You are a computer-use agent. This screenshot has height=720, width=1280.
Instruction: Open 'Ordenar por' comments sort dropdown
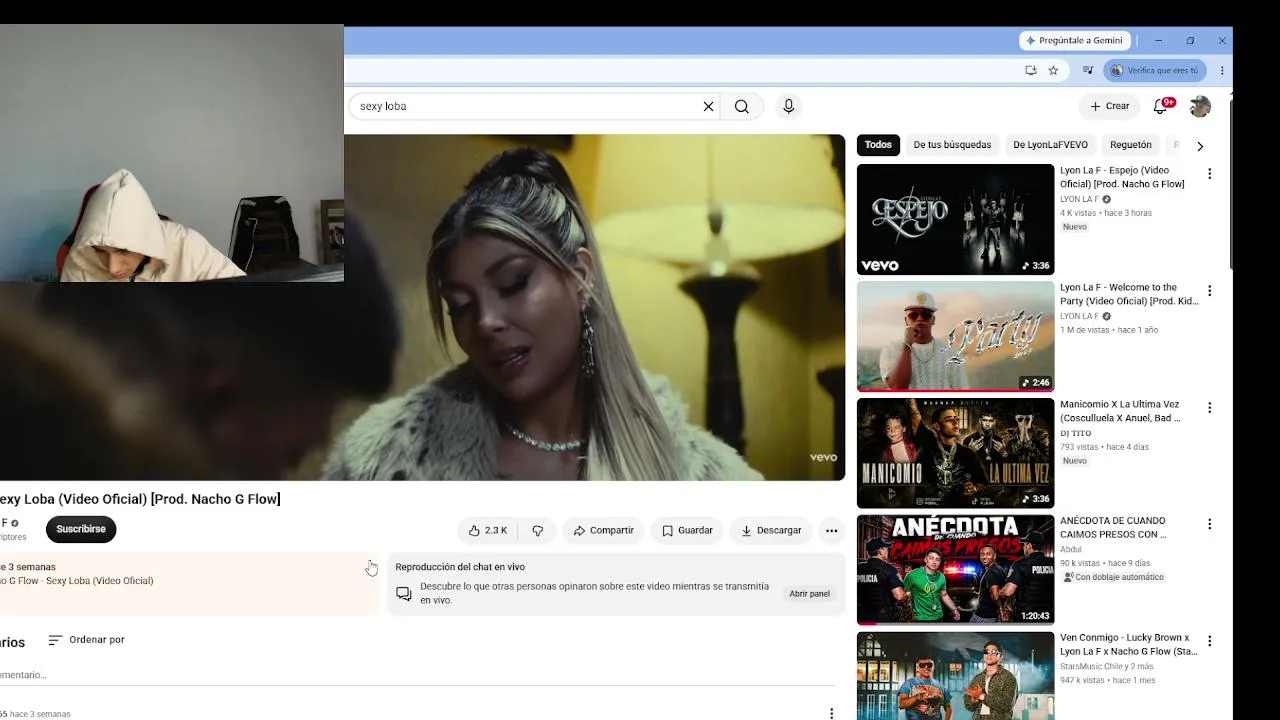tap(86, 640)
